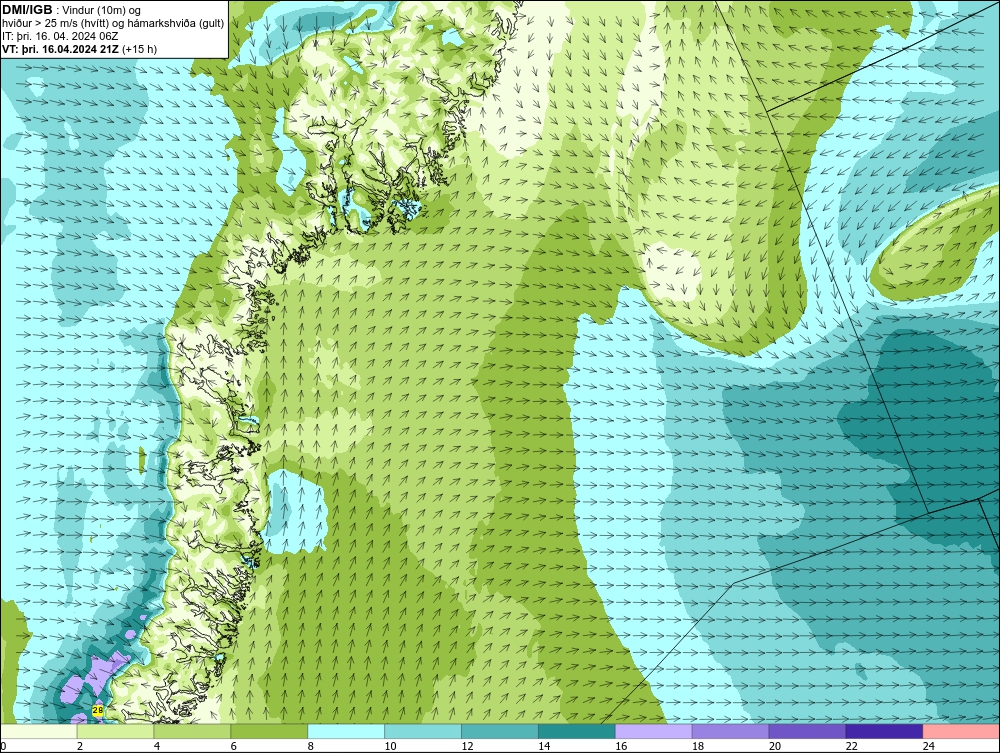Click the 'IT: þri. 16. 04. 2024 06Z' line
This screenshot has height=753, width=1000.
pyautogui.click(x=60, y=36)
